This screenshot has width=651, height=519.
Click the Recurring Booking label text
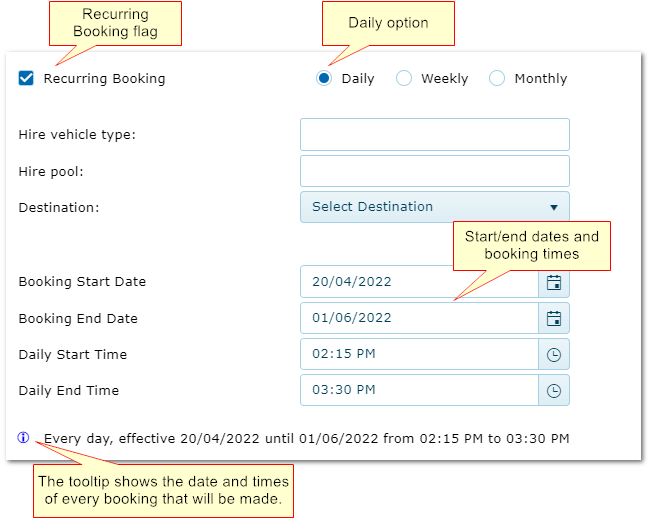click(104, 78)
